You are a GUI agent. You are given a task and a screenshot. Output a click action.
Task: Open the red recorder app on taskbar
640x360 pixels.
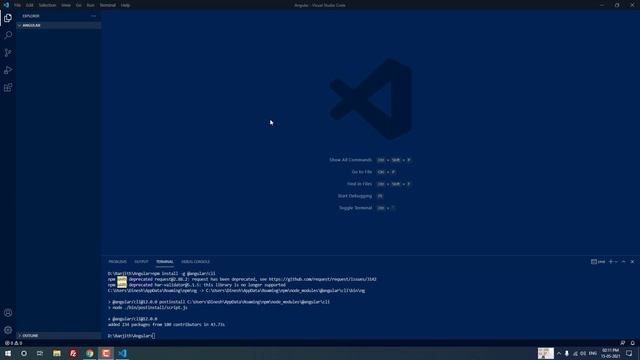point(106,353)
